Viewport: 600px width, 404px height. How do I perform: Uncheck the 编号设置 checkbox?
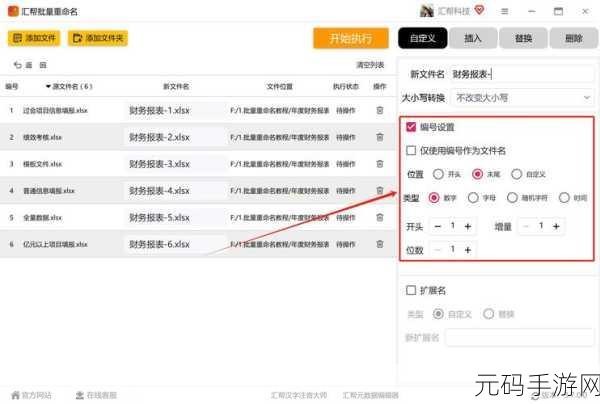[411, 127]
